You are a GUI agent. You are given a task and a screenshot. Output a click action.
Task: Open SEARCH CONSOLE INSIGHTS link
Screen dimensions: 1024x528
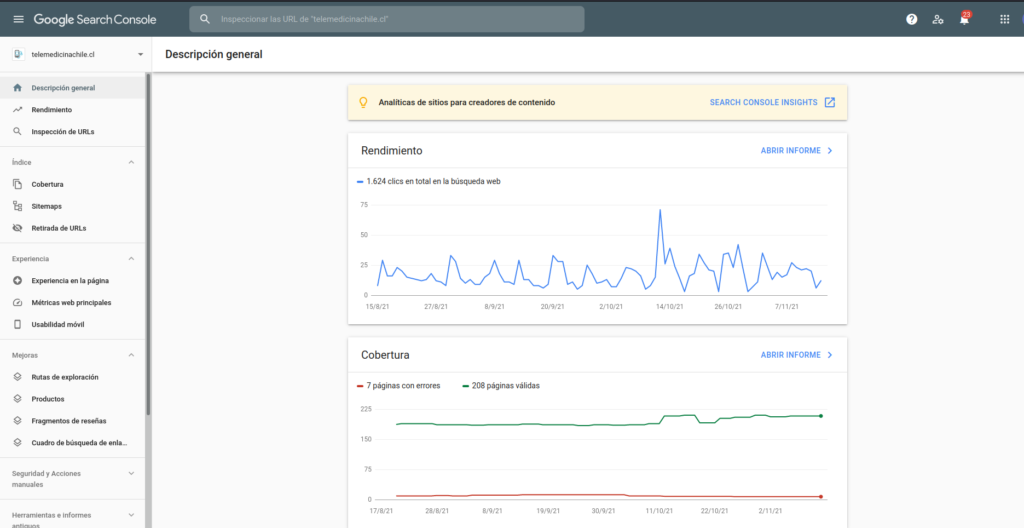763,102
